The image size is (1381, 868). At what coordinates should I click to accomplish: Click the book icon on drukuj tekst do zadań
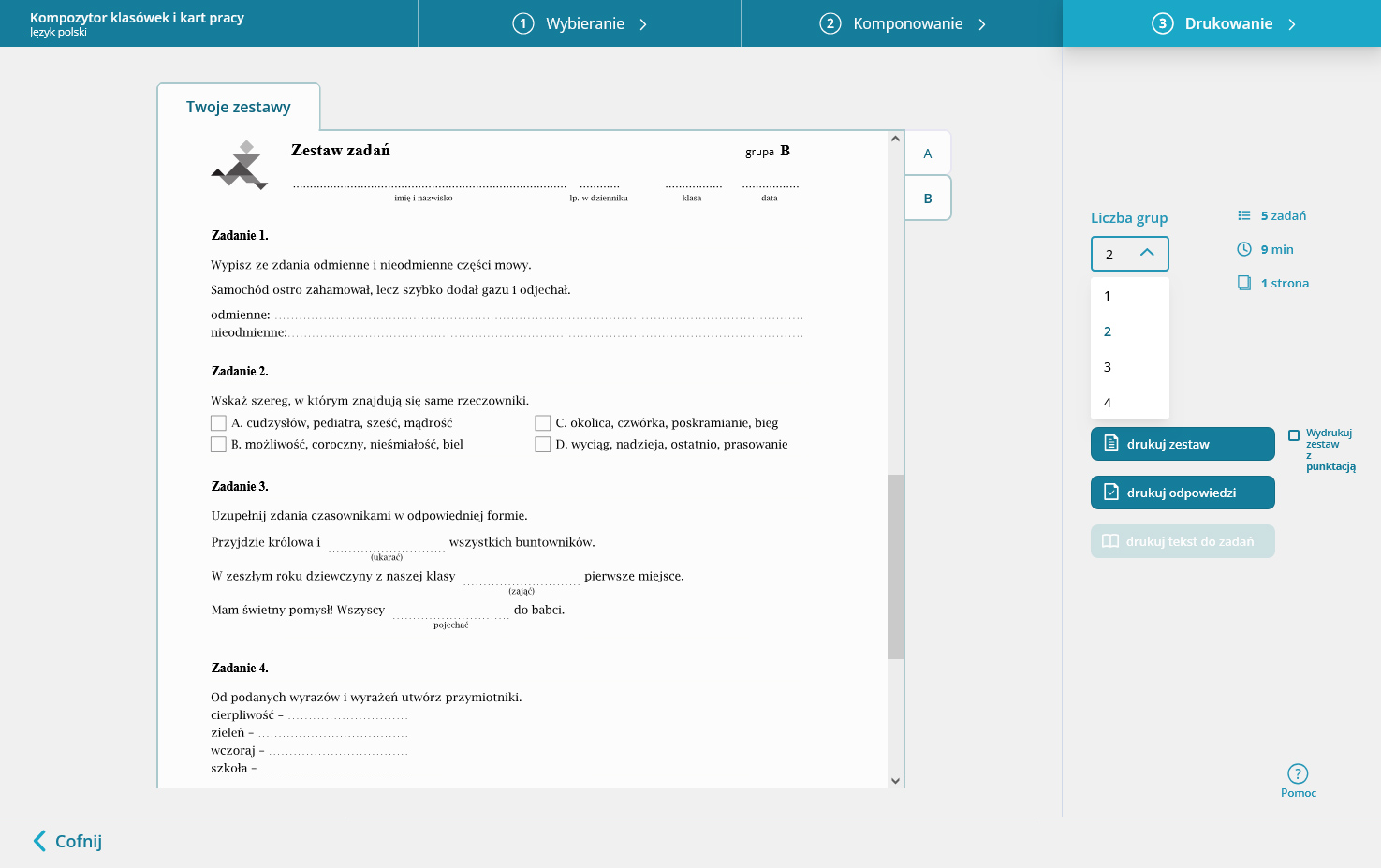point(1110,541)
